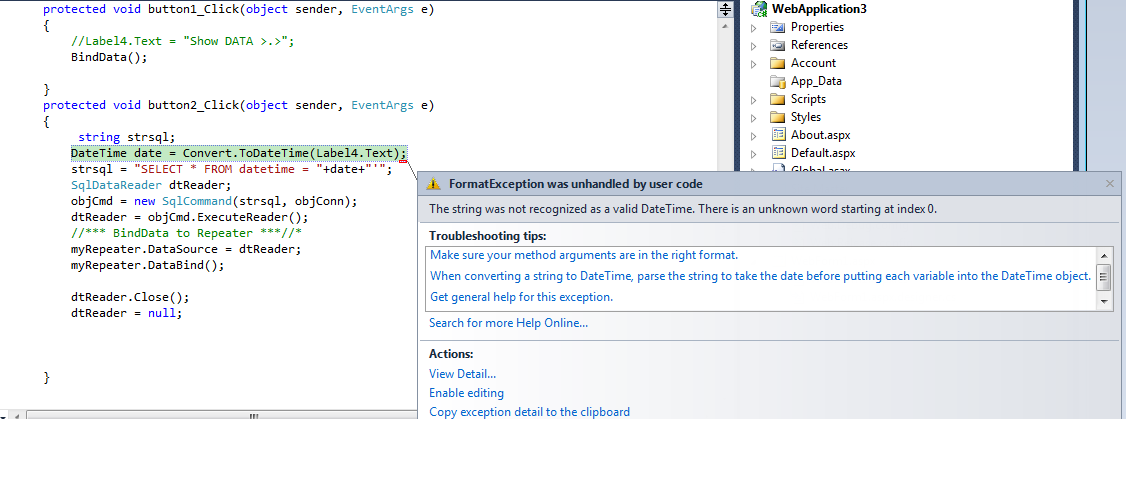Close the FormatException dialog
Image resolution: width=1126 pixels, height=480 pixels.
1109,184
